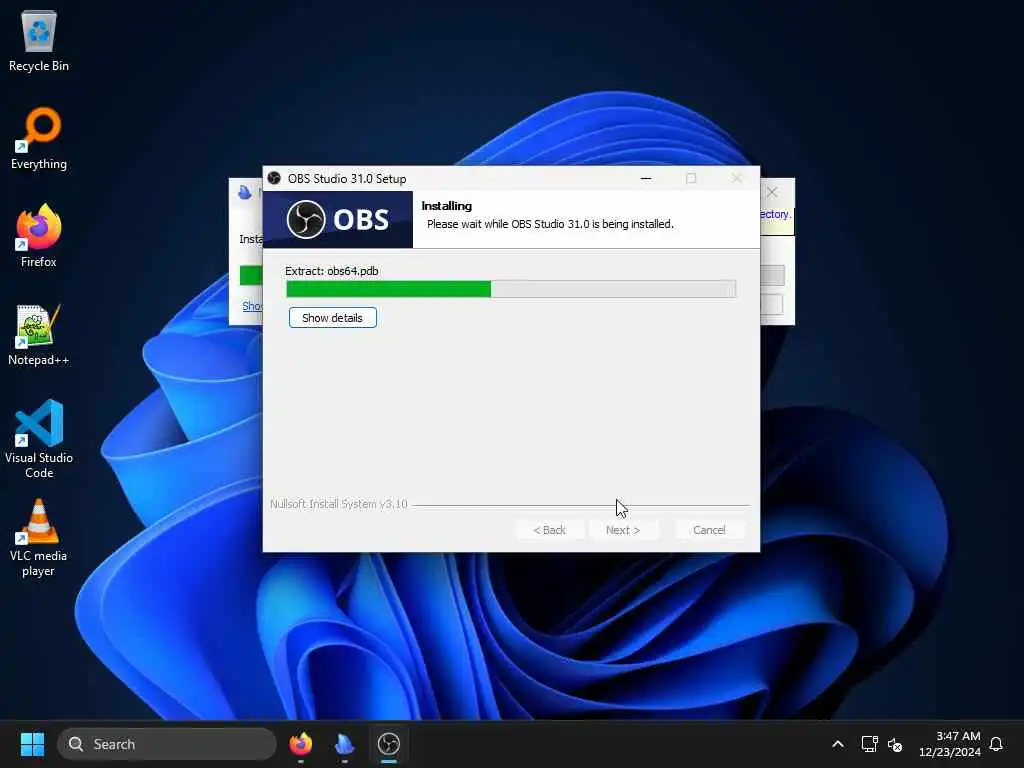Screen dimensions: 1024x768
Task: Open Firefox from the taskbar
Action: (x=300, y=744)
